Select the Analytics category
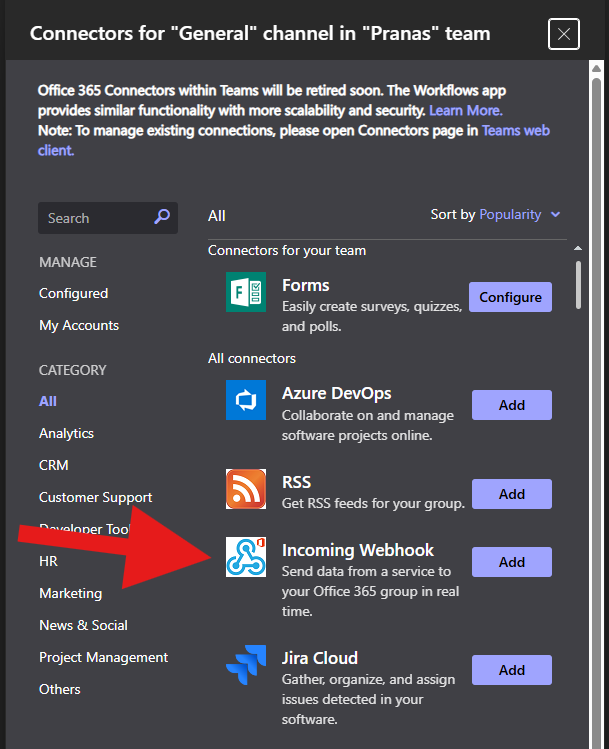Image resolution: width=609 pixels, height=749 pixels. (66, 433)
